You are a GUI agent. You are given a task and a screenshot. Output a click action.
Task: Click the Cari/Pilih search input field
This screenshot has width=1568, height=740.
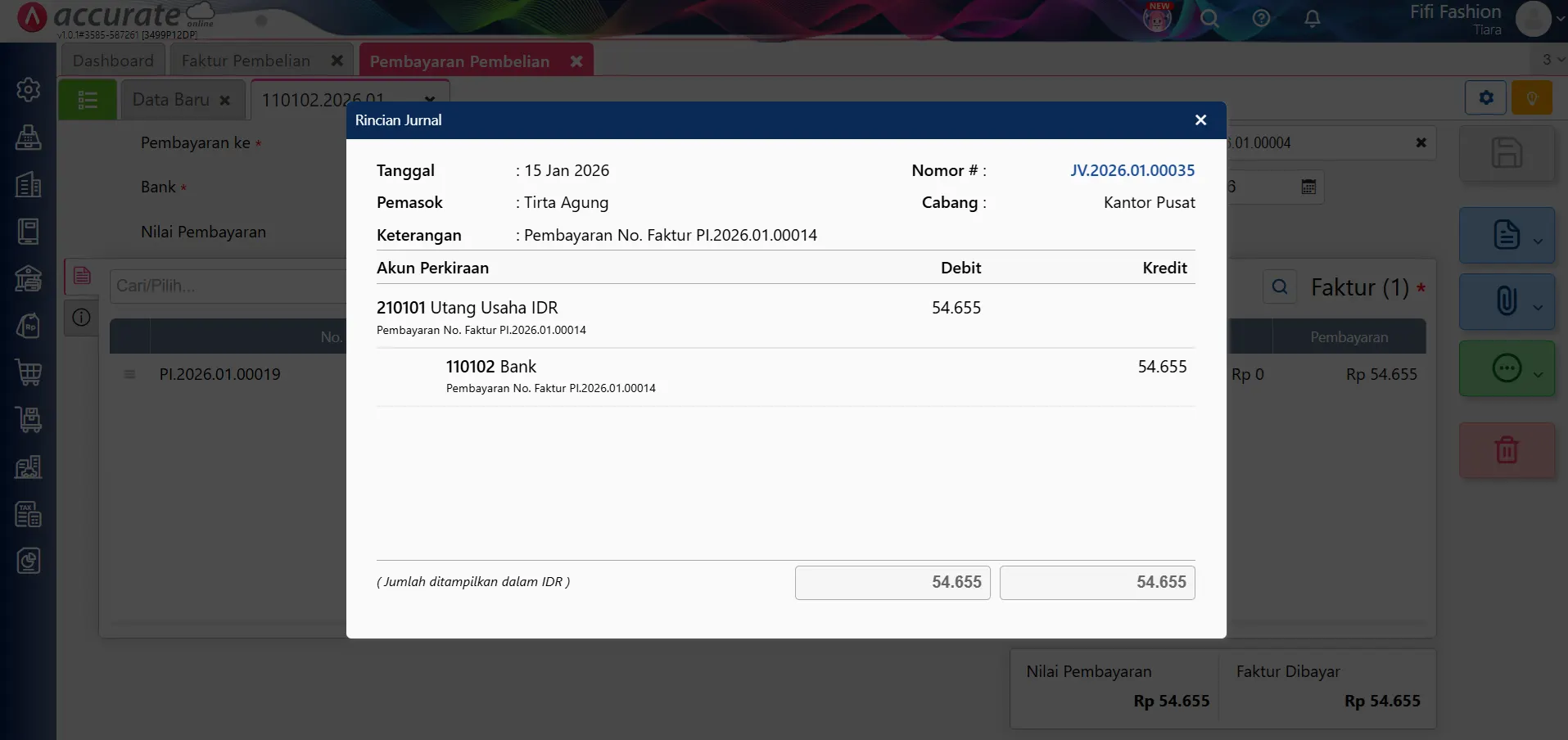pyautogui.click(x=229, y=286)
